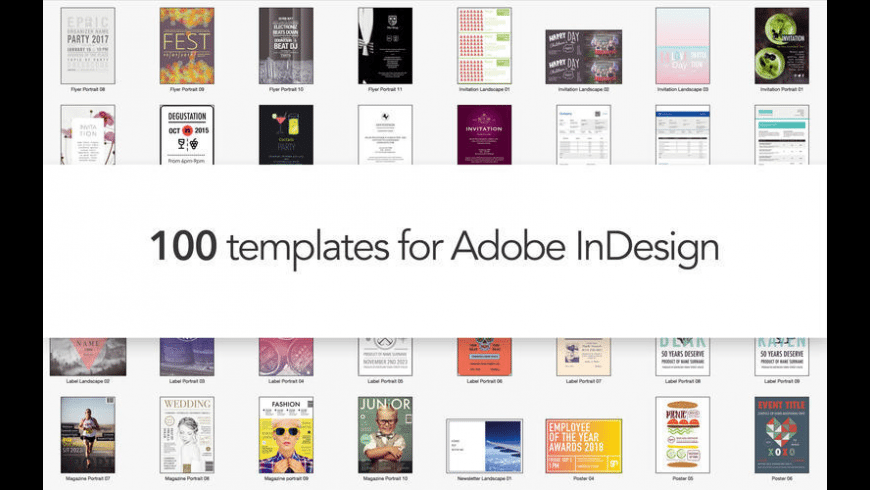Click the '100 templates for Adobe InDesign' headline
The width and height of the screenshot is (870, 490).
point(434,247)
